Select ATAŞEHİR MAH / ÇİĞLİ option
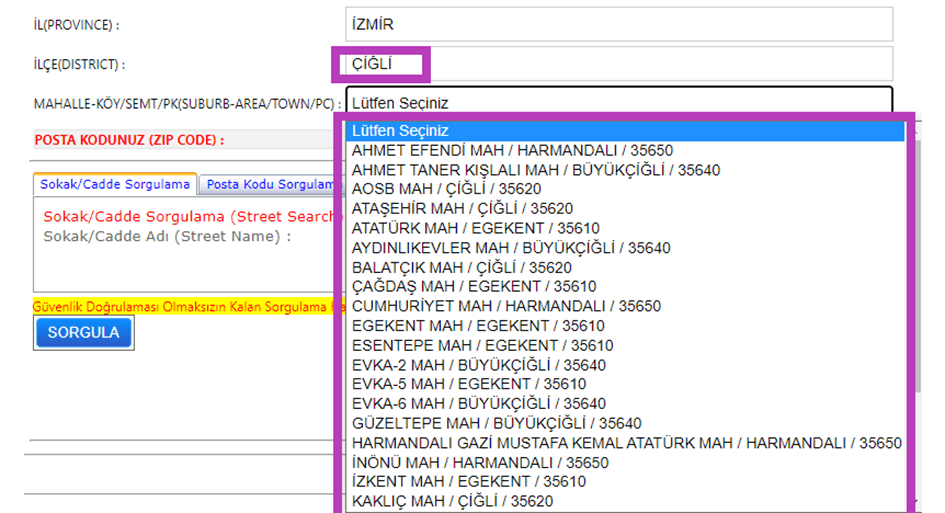 [461, 209]
